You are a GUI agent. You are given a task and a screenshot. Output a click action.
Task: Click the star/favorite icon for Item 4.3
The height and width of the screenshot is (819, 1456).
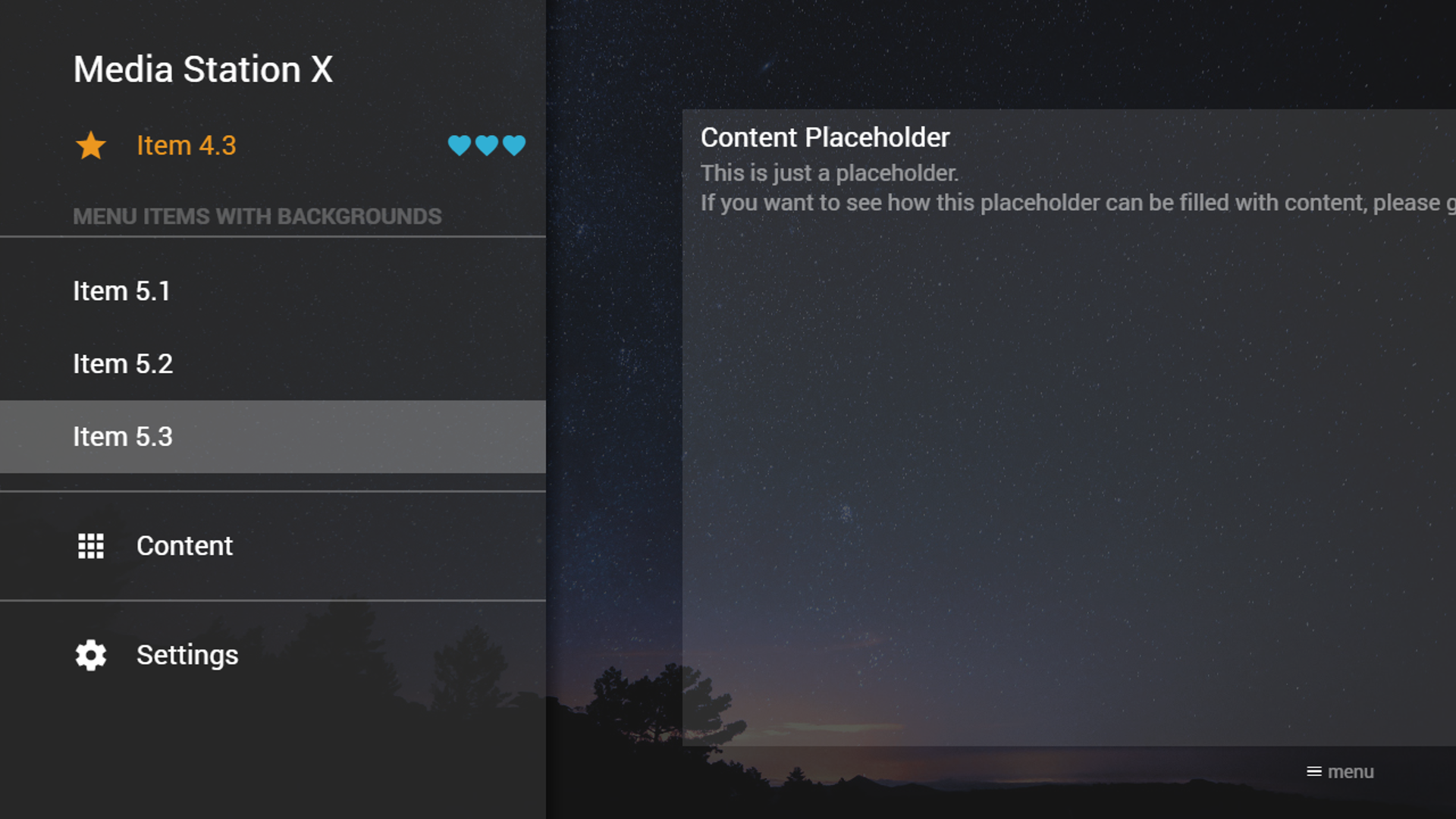click(x=91, y=145)
